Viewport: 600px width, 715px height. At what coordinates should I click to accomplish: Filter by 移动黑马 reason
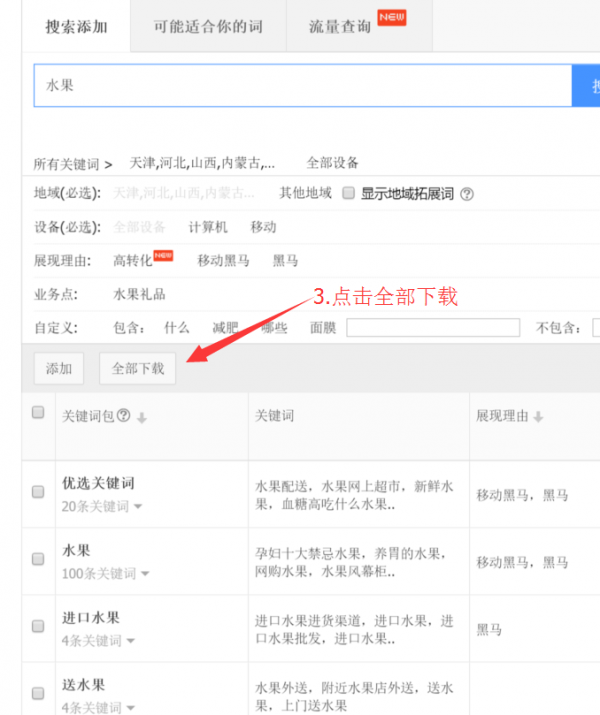click(223, 260)
